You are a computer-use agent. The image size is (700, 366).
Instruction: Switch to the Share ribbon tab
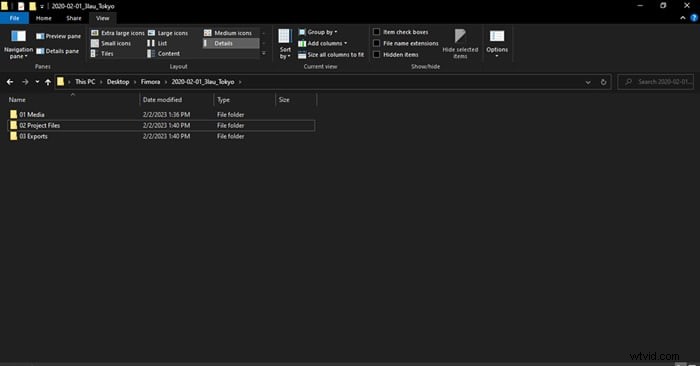tap(74, 18)
